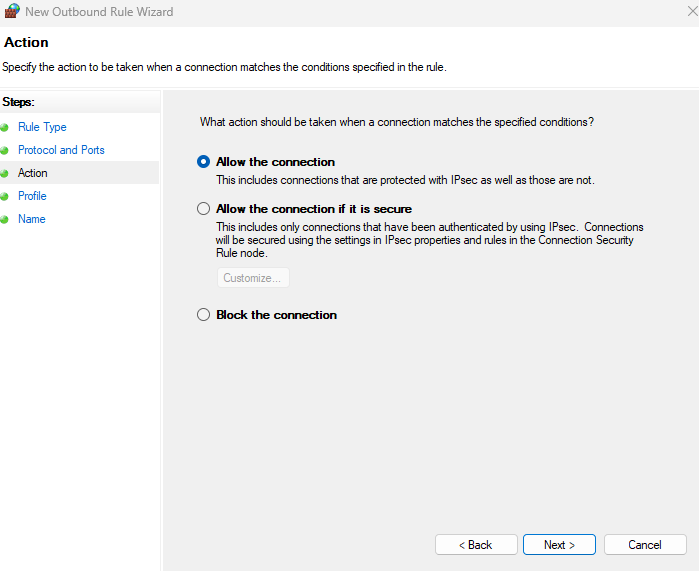
Task: Open the Protocol and Ports step
Action: [x=61, y=150]
